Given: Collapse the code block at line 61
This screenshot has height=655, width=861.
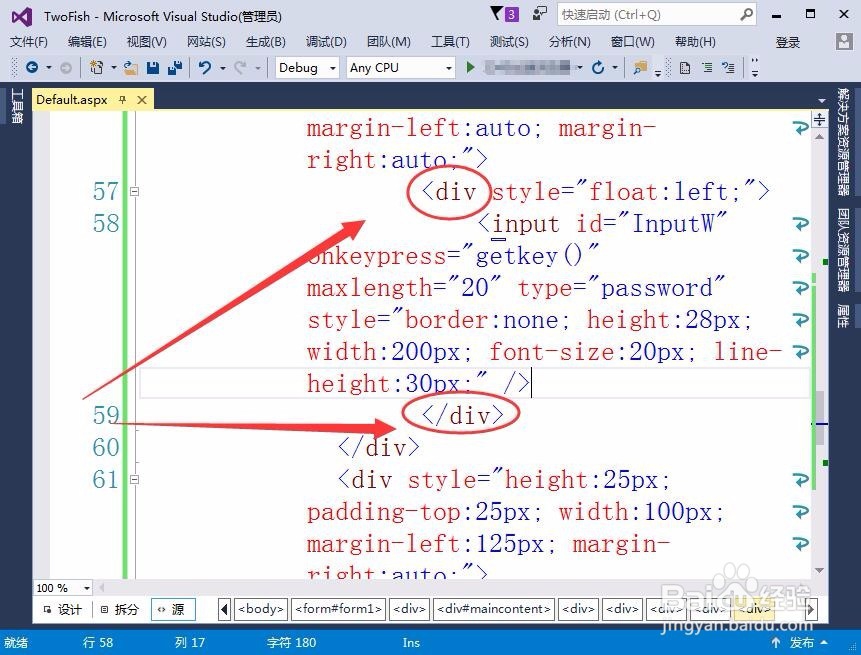Looking at the screenshot, I should tap(135, 479).
